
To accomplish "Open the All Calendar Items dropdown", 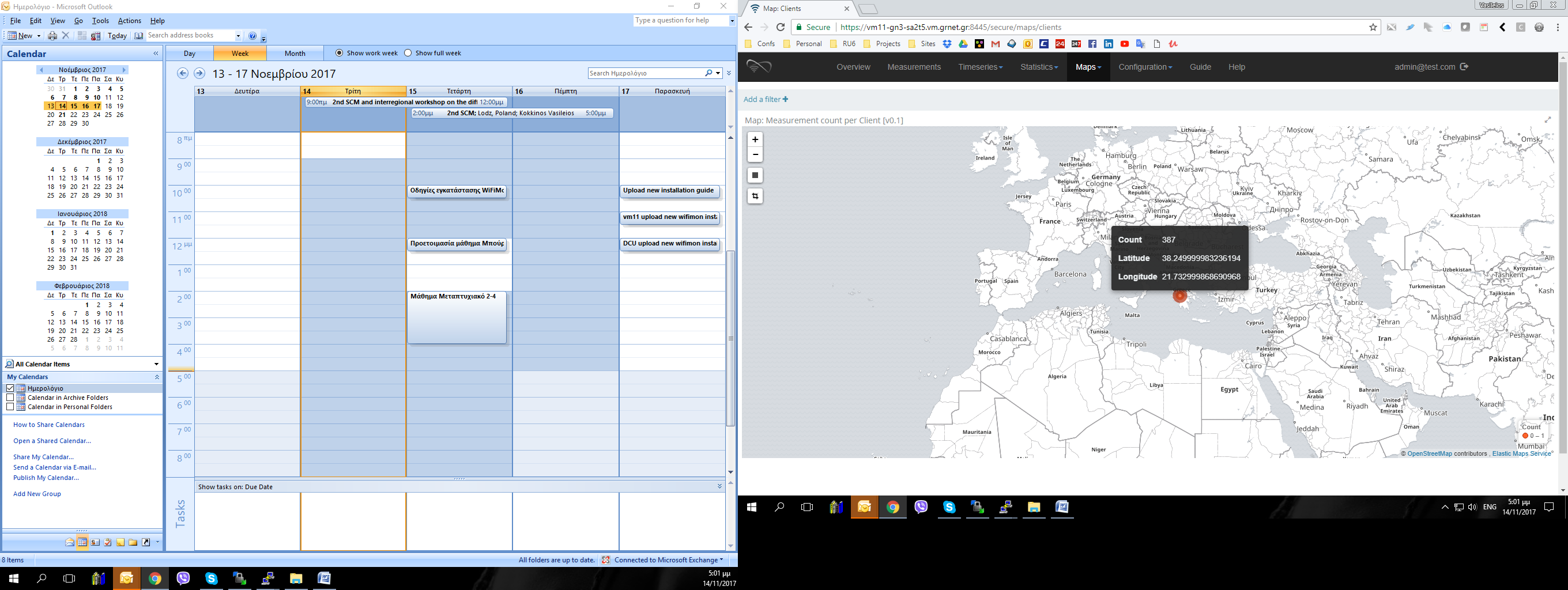I will [156, 364].
